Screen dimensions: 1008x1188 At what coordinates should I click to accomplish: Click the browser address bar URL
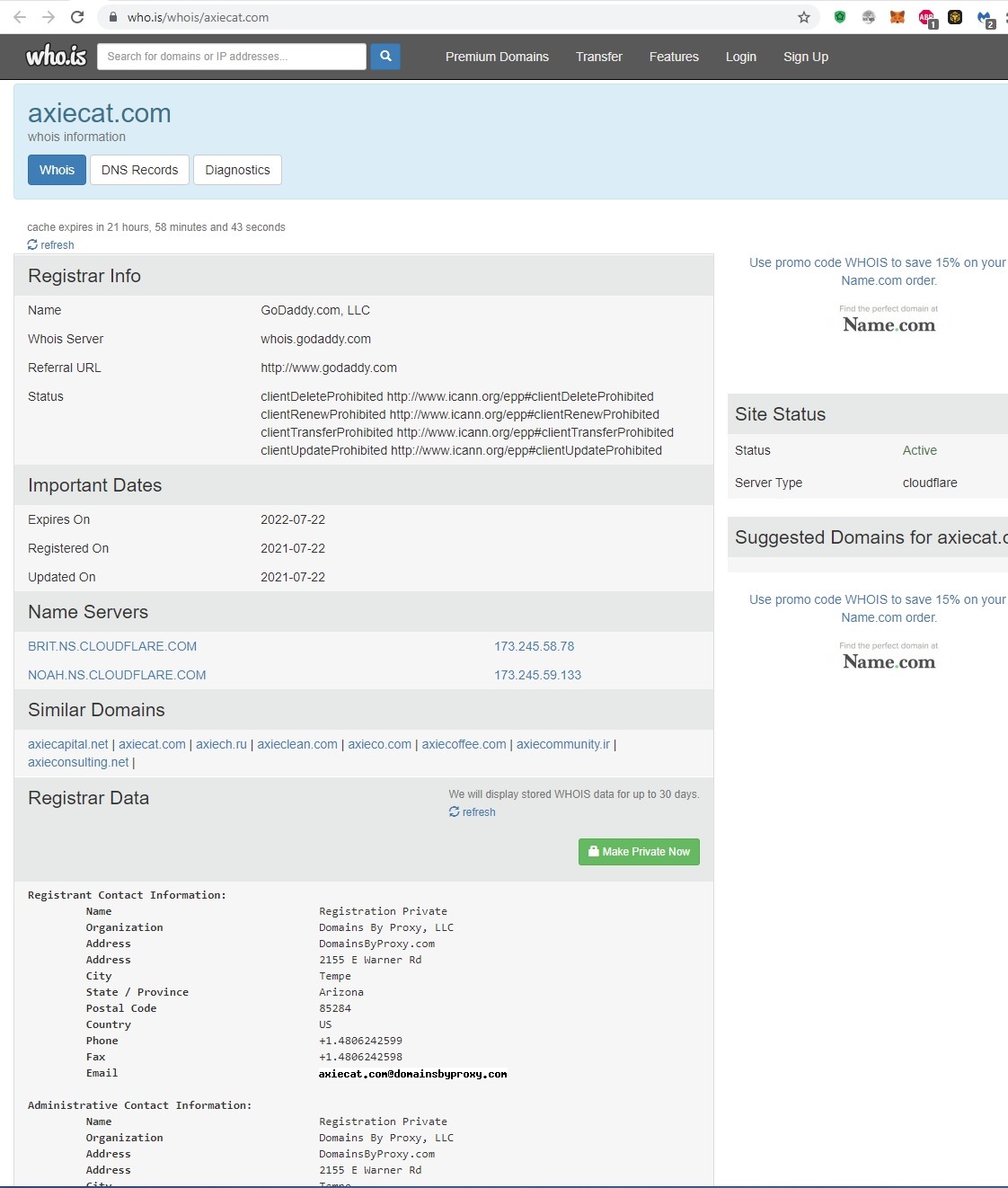pos(198,17)
